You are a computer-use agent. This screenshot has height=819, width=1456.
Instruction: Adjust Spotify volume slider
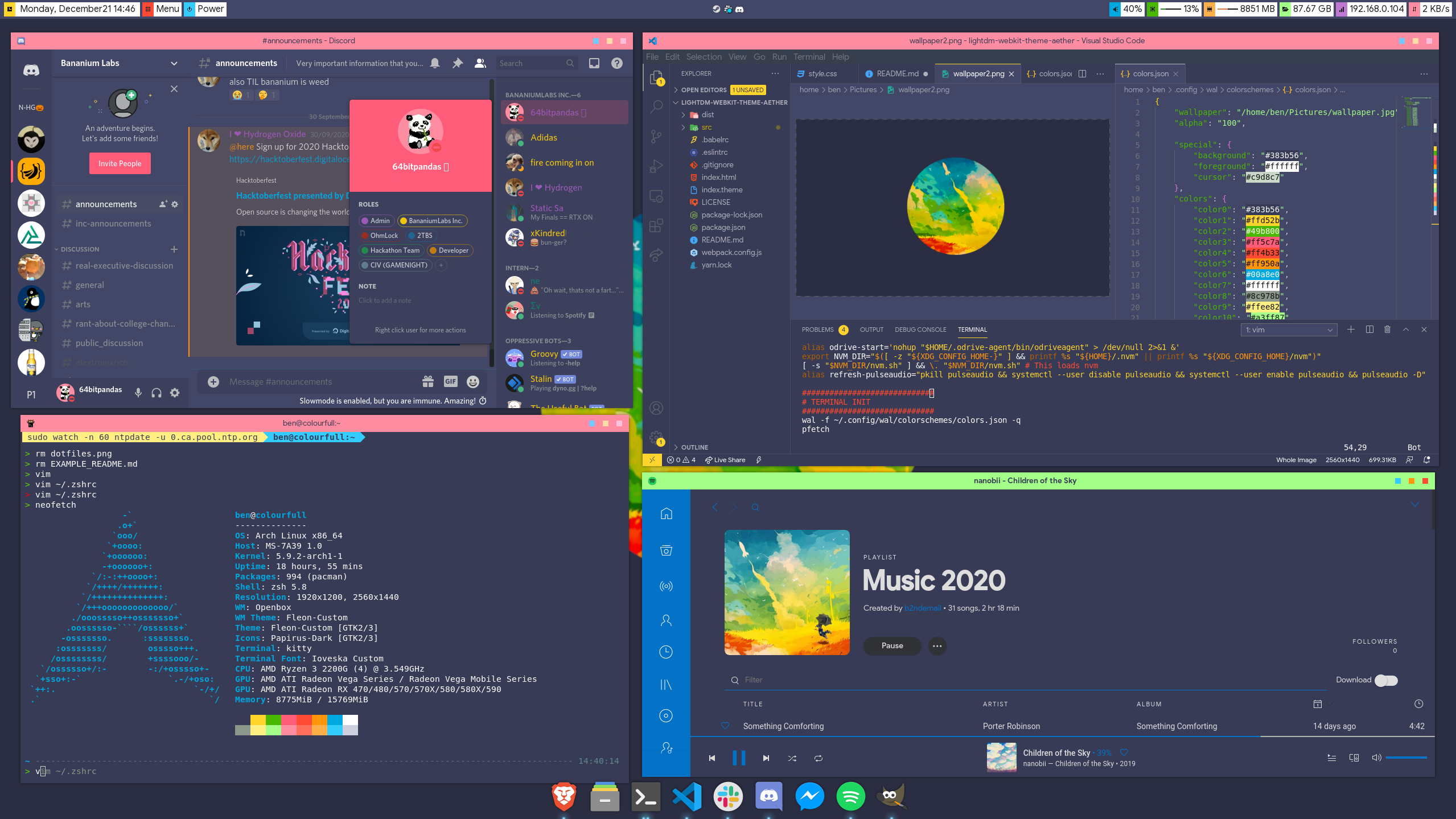tap(1406, 758)
